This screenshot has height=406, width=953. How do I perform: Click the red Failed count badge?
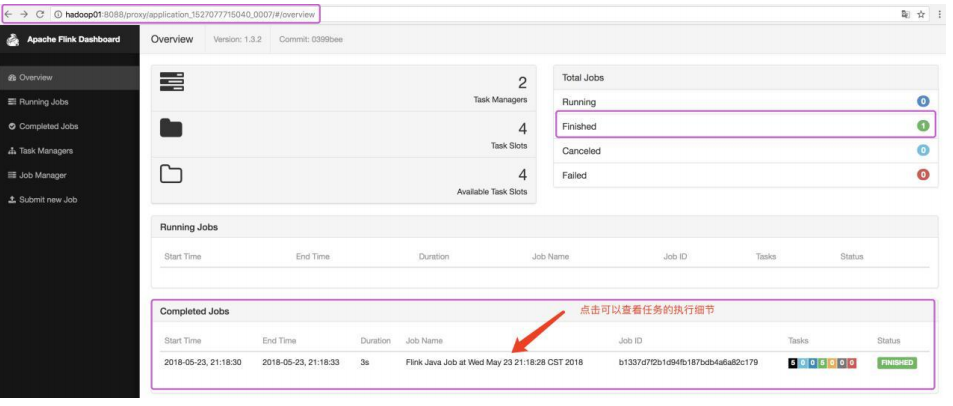click(923, 175)
